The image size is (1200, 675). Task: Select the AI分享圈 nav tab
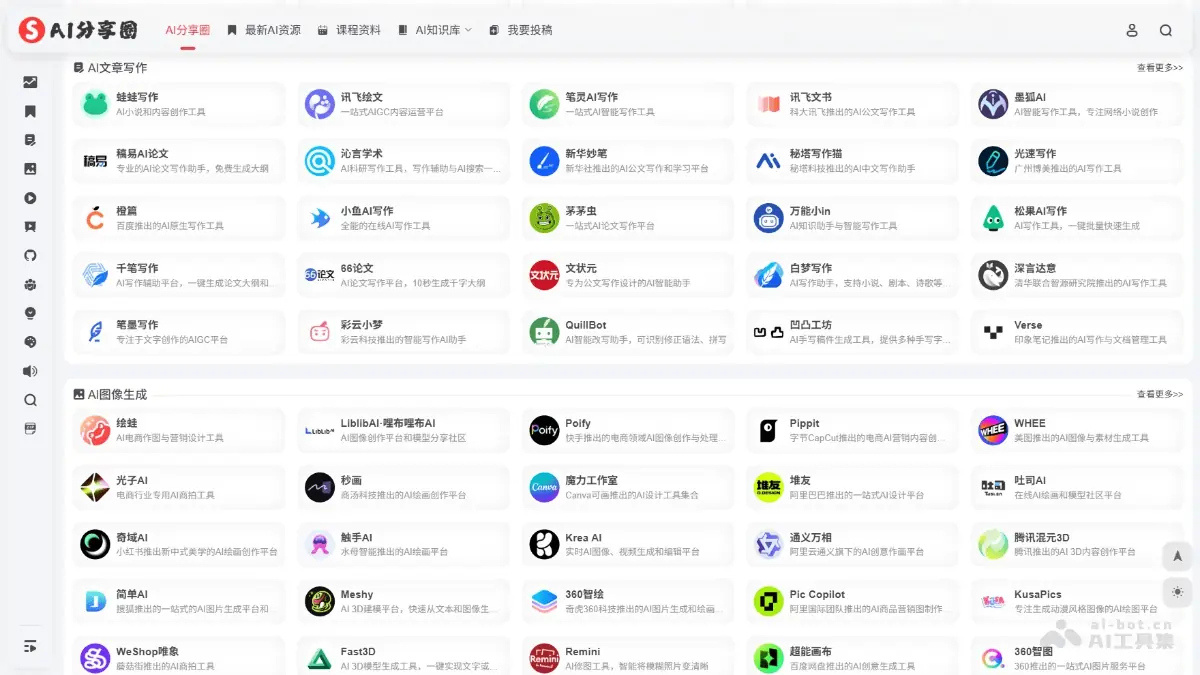188,30
